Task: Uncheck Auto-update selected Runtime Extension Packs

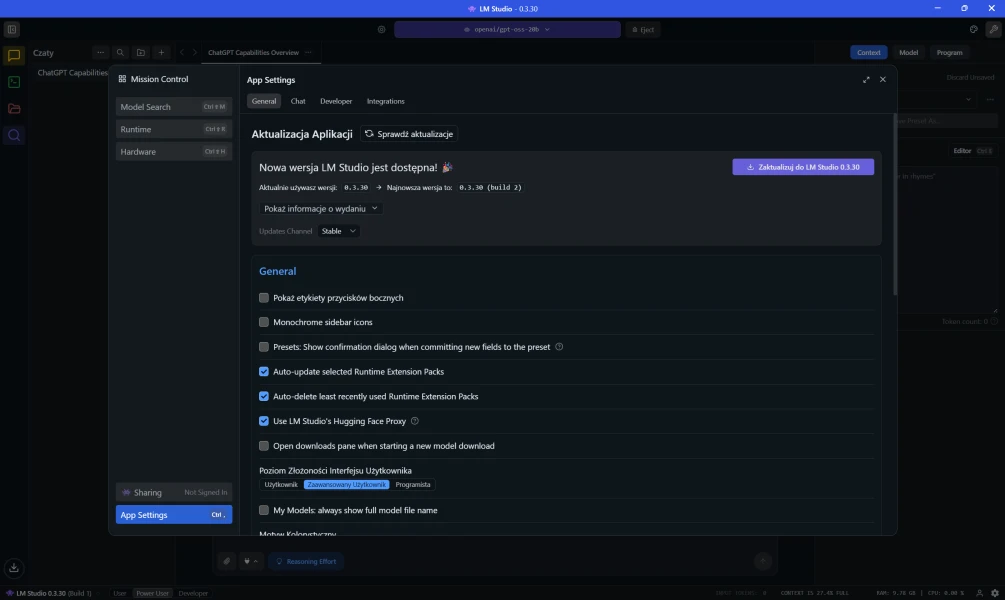Action: pos(264,372)
